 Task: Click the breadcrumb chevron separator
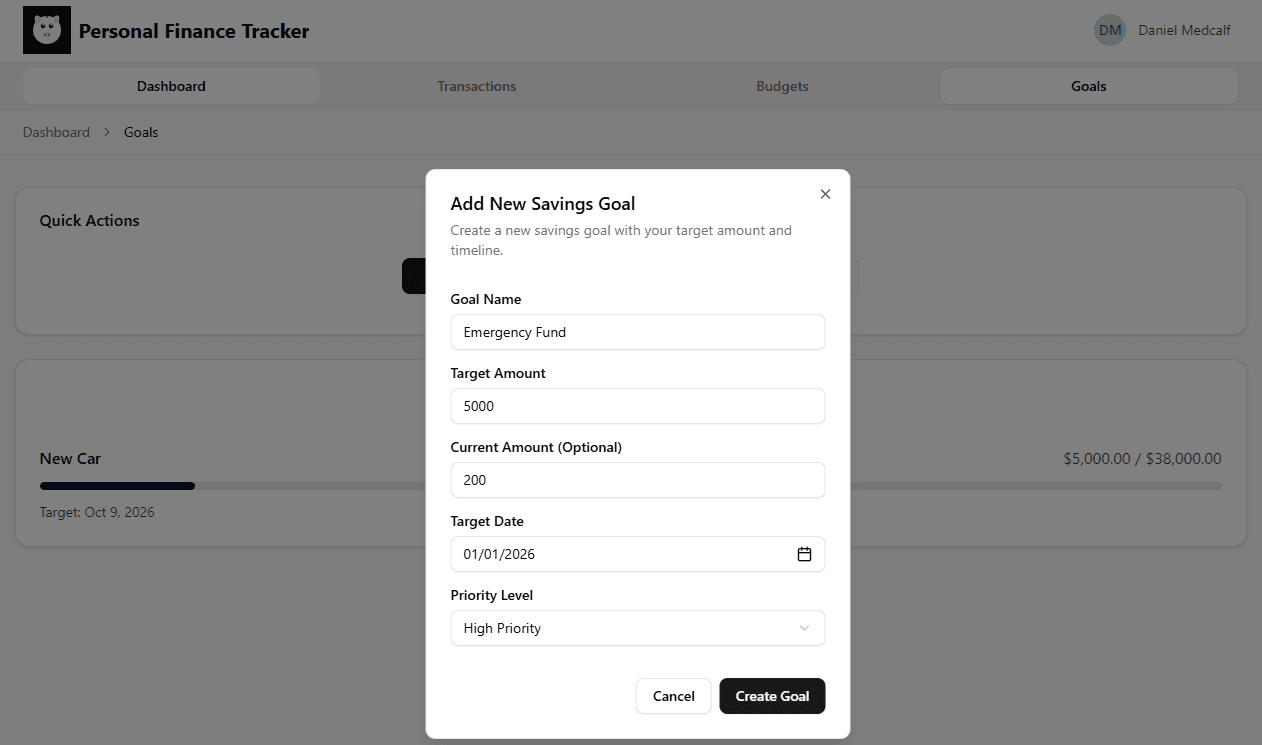pyautogui.click(x=107, y=132)
